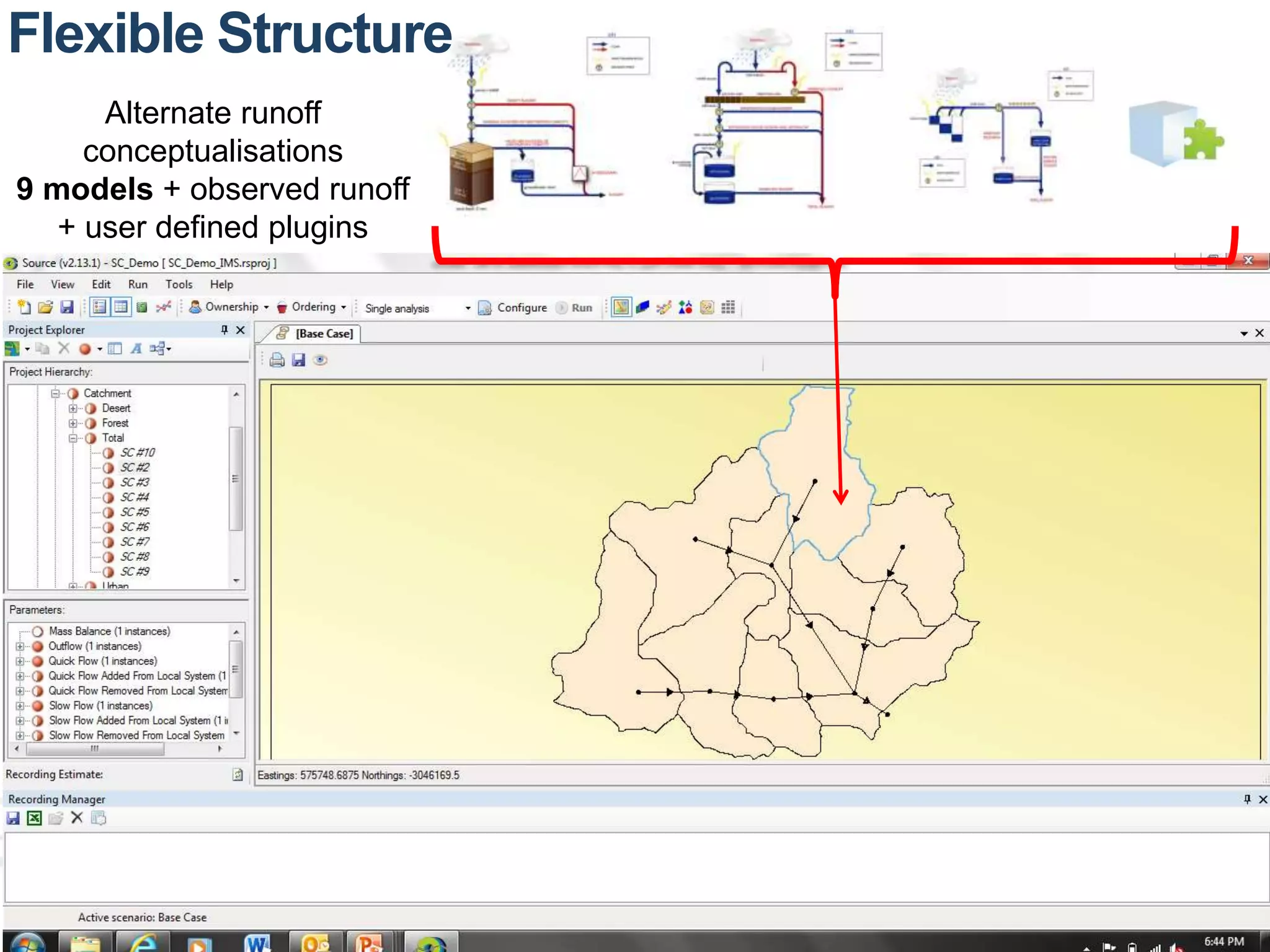Select the [Base Case] tab
1270x952 pixels.
tap(315, 333)
